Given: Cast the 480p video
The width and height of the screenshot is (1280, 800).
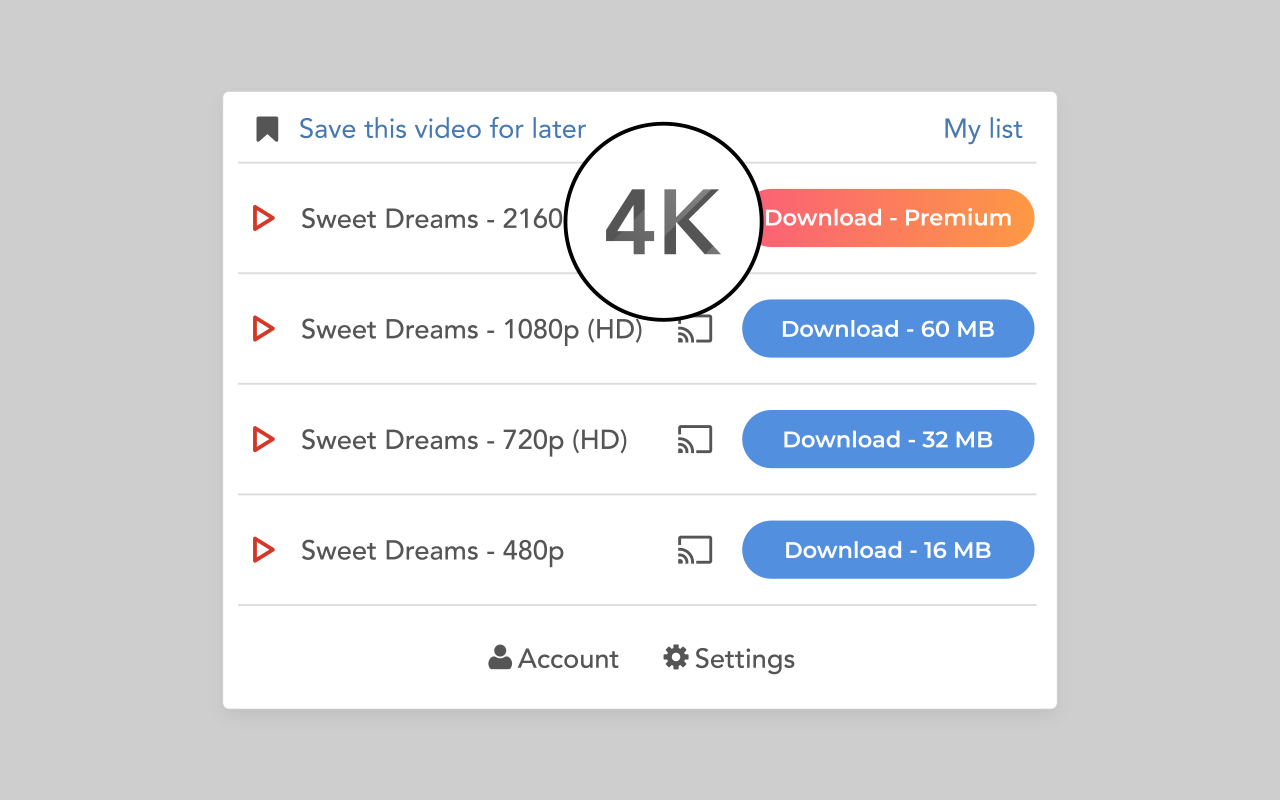Looking at the screenshot, I should pyautogui.click(x=695, y=550).
